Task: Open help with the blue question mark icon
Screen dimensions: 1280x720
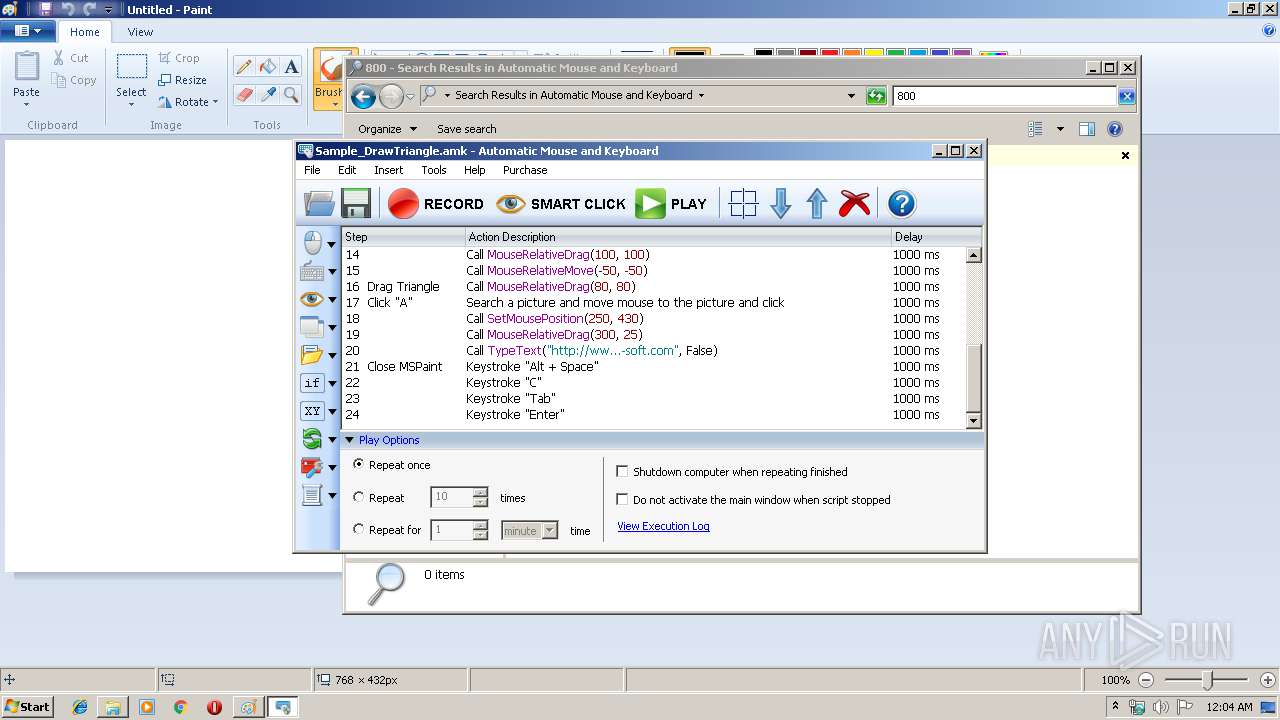Action: (901, 204)
